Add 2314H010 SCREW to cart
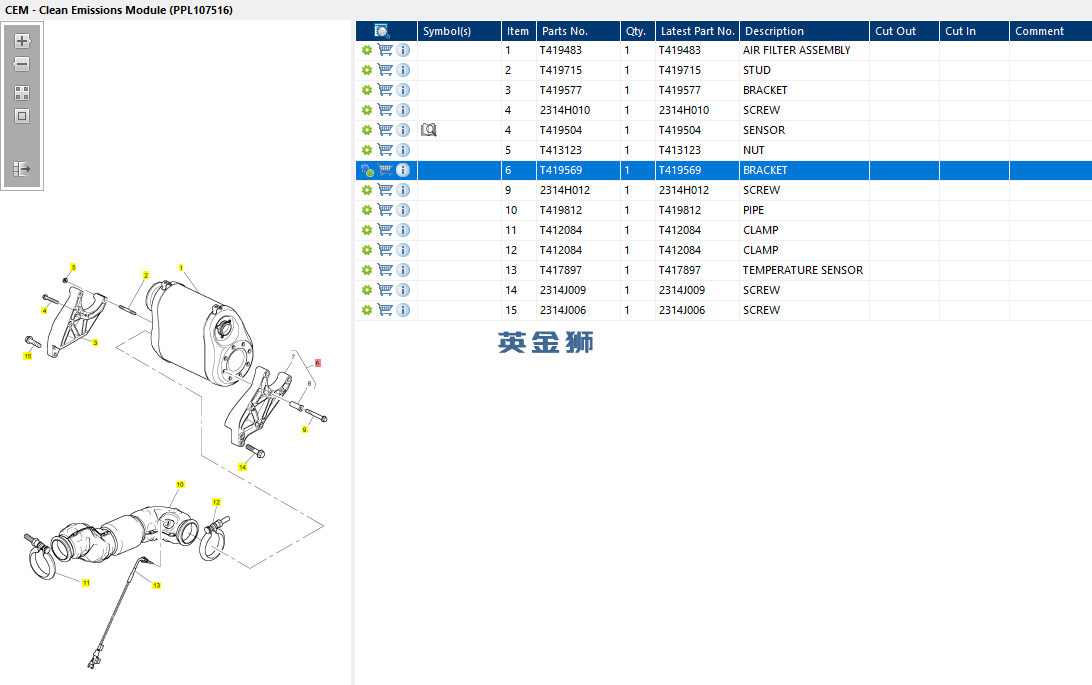This screenshot has width=1092, height=685. pyautogui.click(x=384, y=110)
